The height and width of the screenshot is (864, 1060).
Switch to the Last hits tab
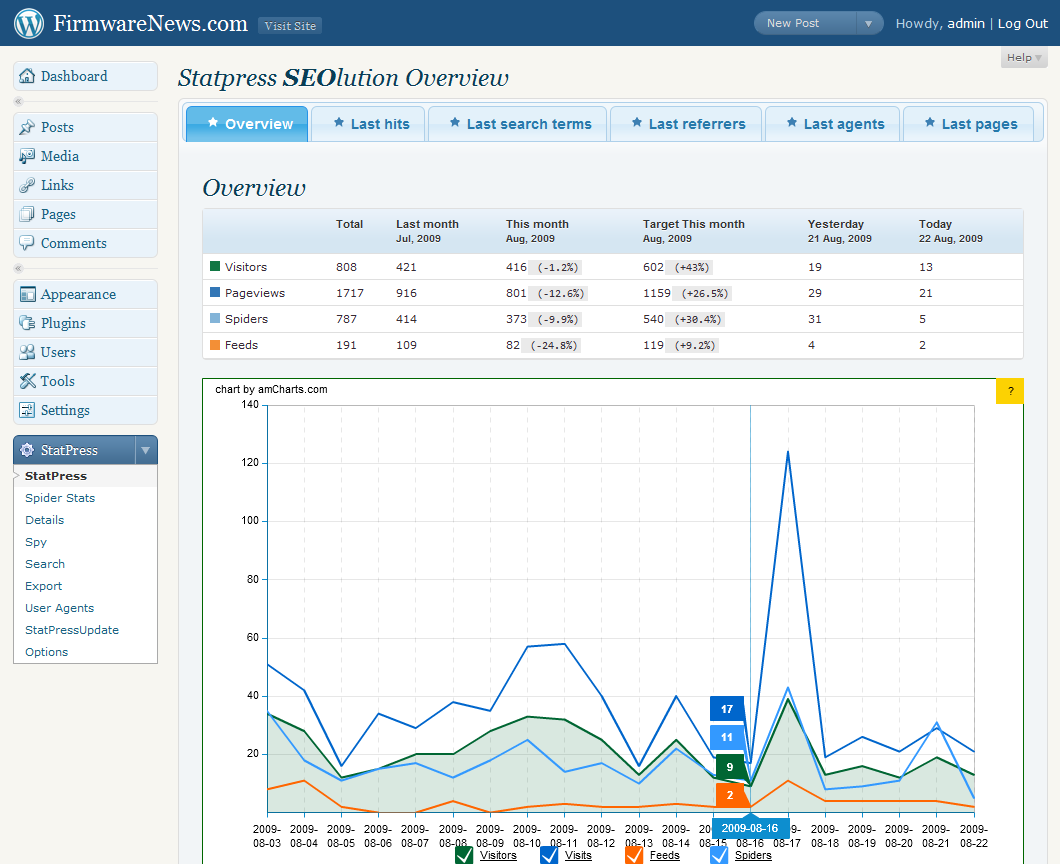pyautogui.click(x=368, y=125)
